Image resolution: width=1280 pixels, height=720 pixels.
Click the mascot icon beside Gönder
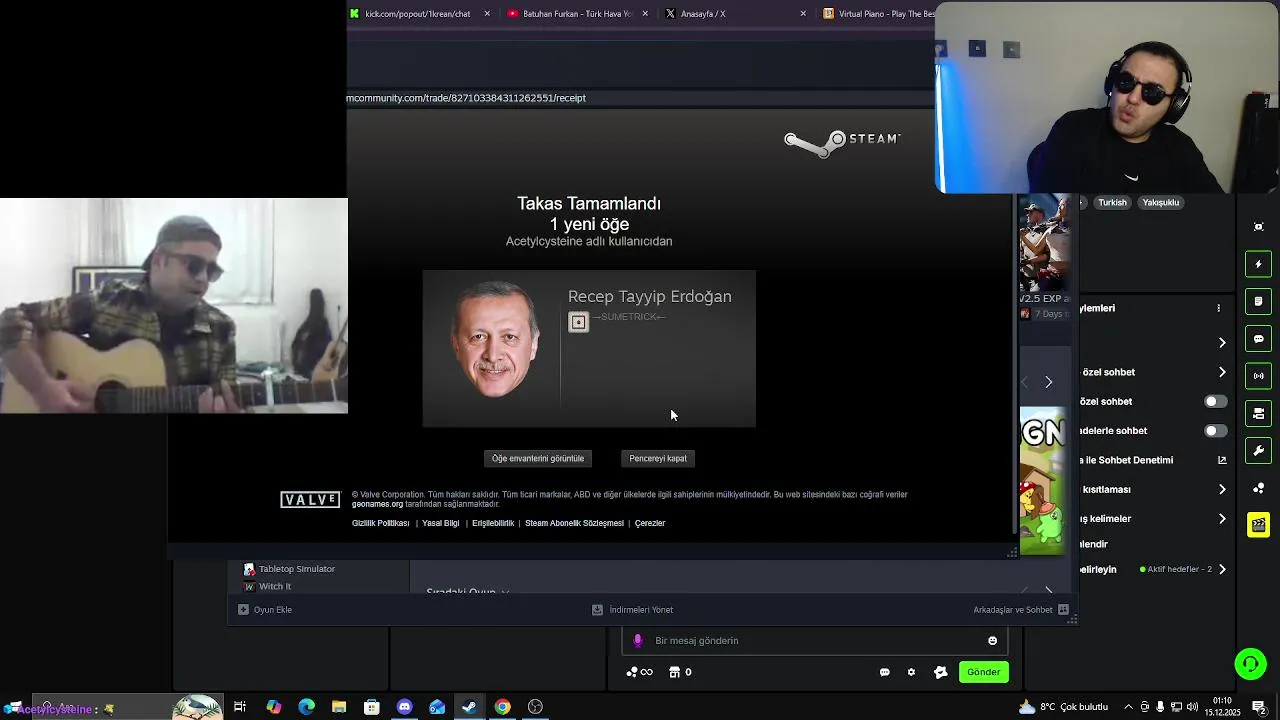tap(940, 672)
